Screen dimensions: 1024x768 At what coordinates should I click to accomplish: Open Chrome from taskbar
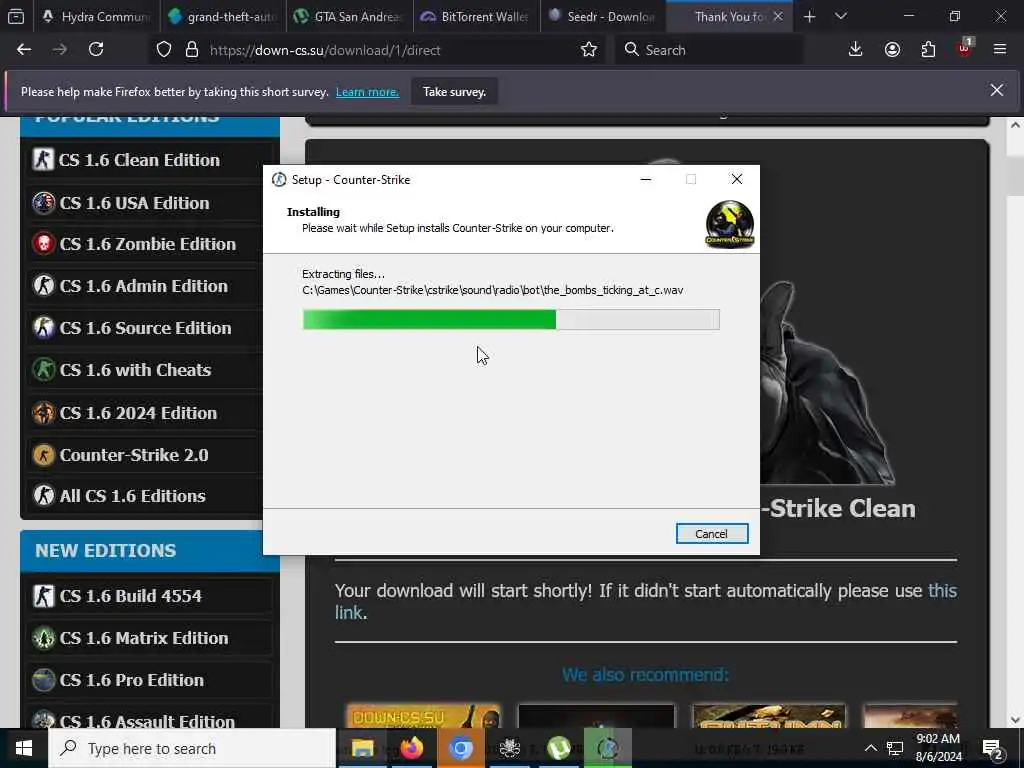tap(460, 748)
